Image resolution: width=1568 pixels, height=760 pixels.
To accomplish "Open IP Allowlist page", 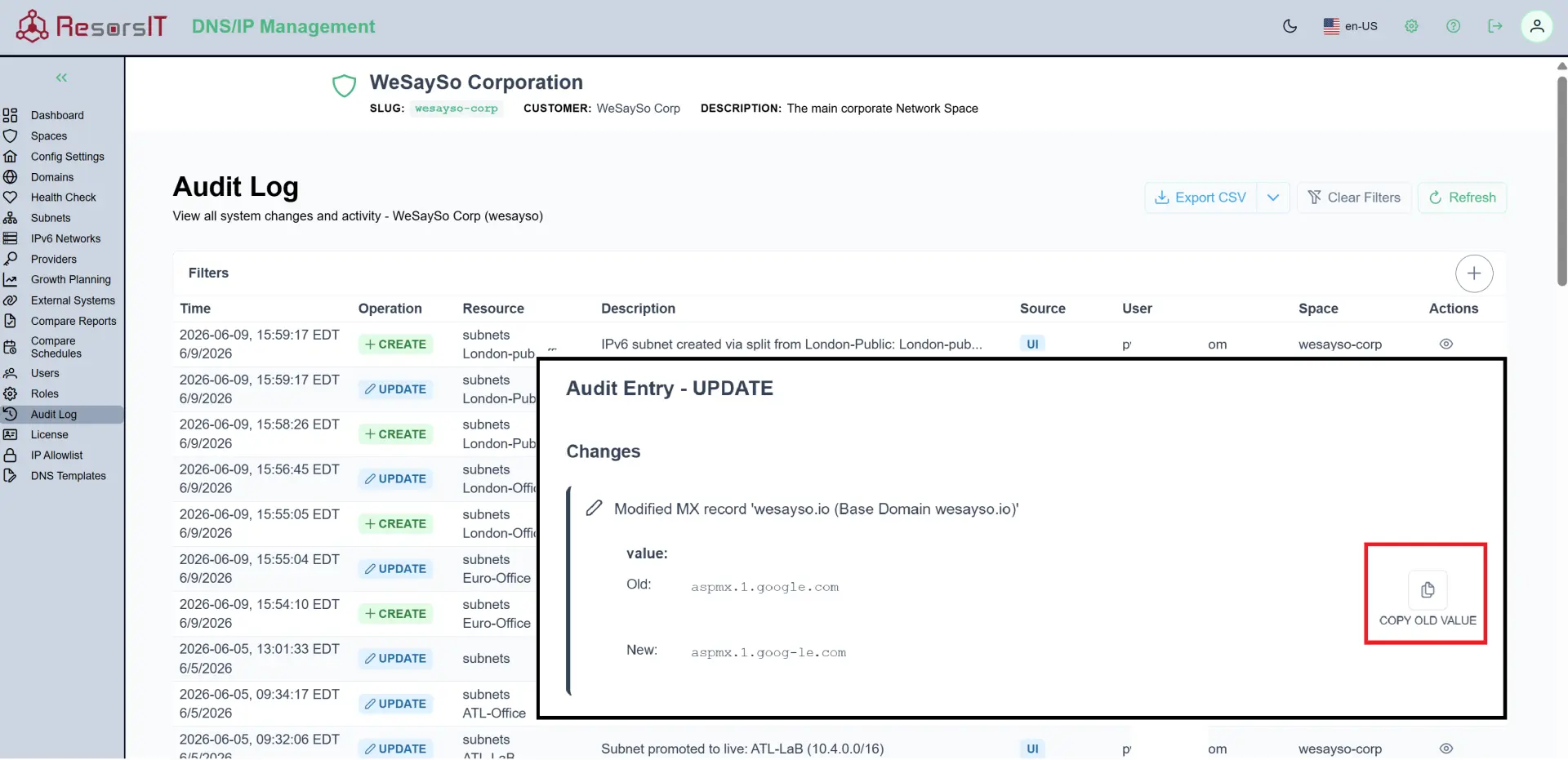I will point(56,456).
